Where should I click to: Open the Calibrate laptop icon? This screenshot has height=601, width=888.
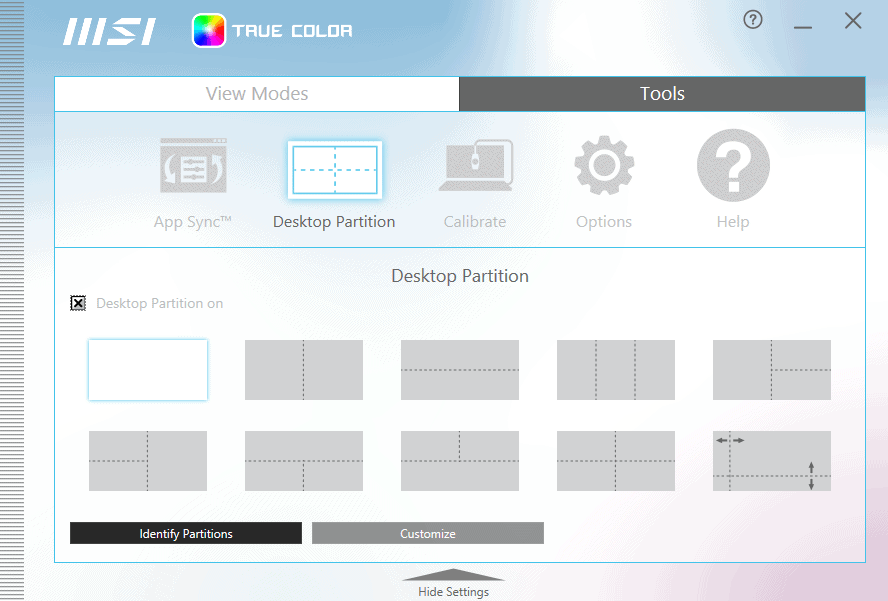(476, 165)
